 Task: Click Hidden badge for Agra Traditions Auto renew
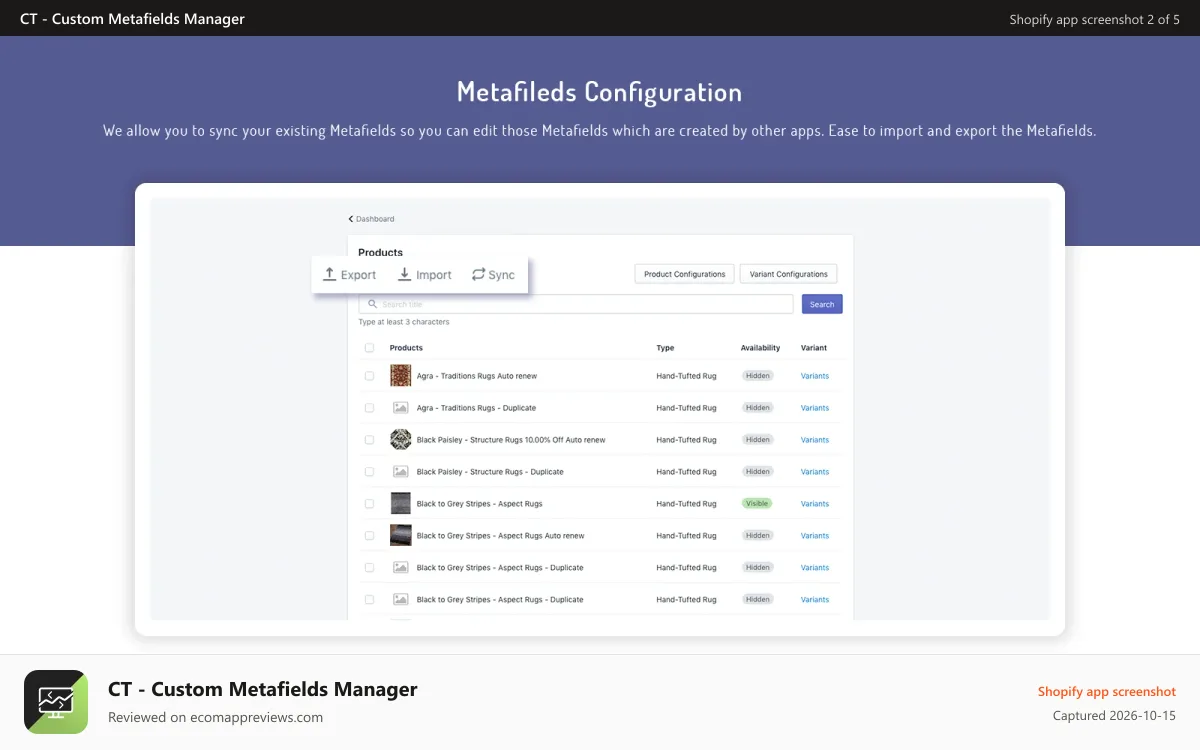pos(758,376)
